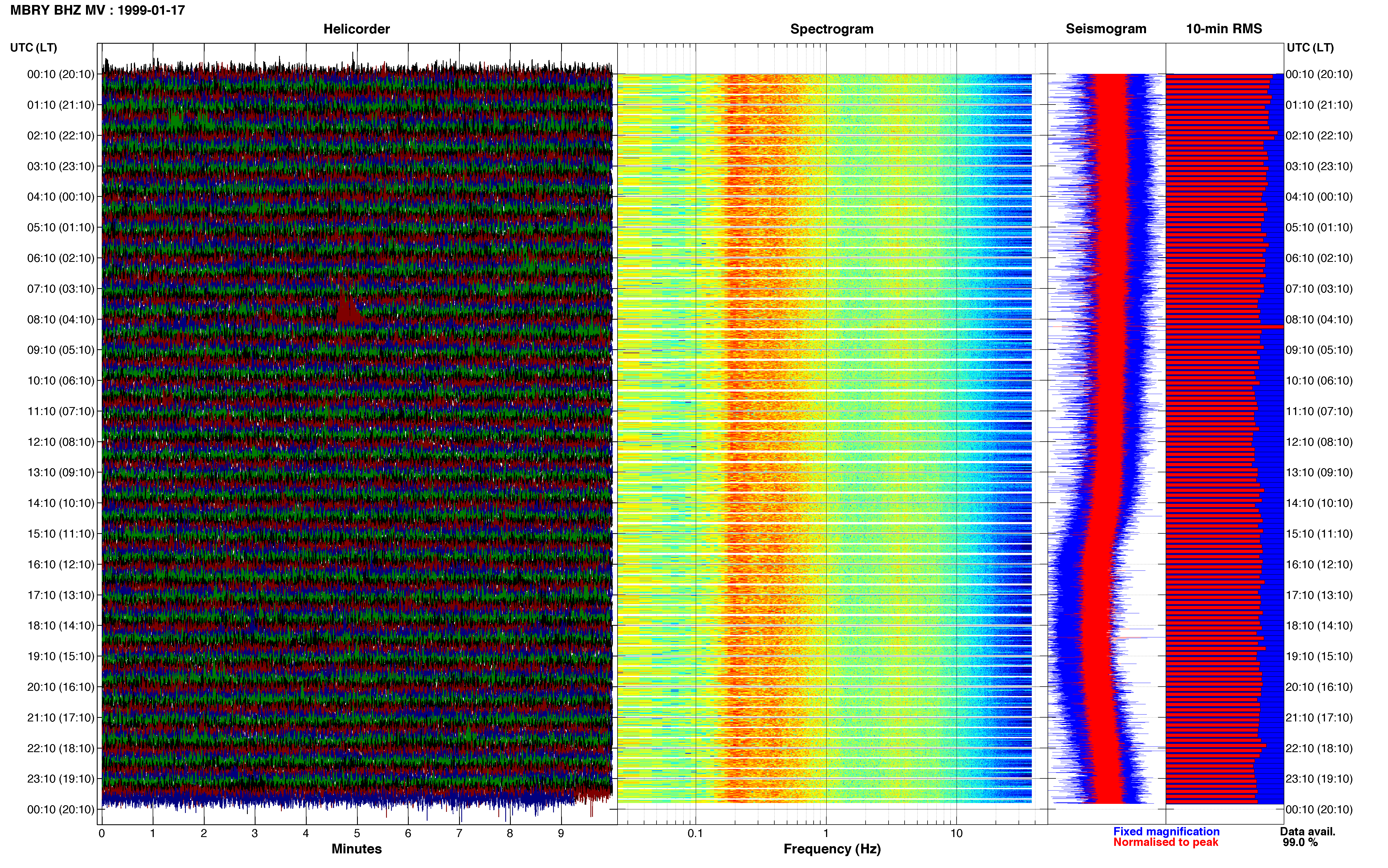Click the title 'MBRY BHZ MV : 1999-01-17'
This screenshot has height=868, width=1388.
click(98, 10)
